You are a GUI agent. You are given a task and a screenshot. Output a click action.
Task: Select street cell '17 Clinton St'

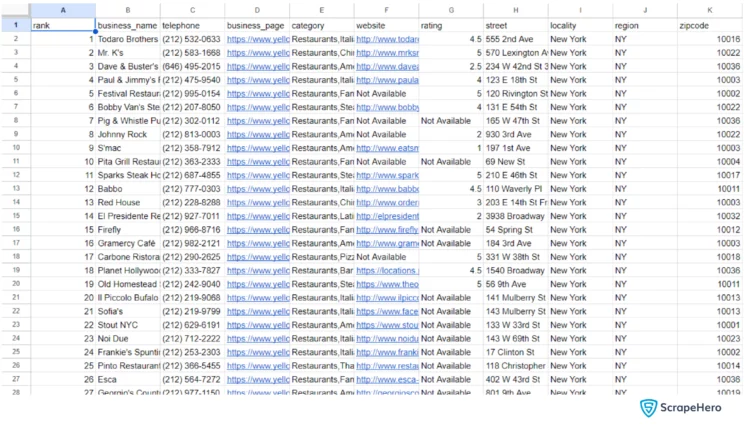coord(516,352)
